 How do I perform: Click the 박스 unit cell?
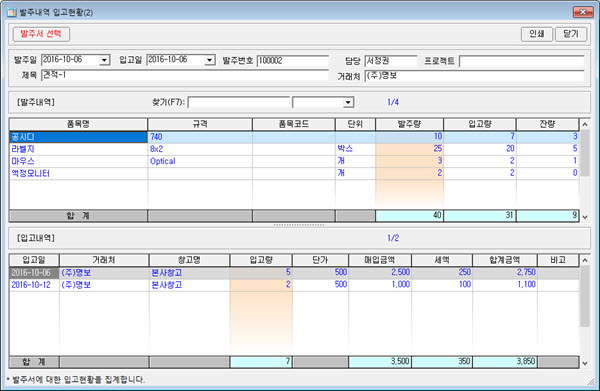click(x=355, y=149)
